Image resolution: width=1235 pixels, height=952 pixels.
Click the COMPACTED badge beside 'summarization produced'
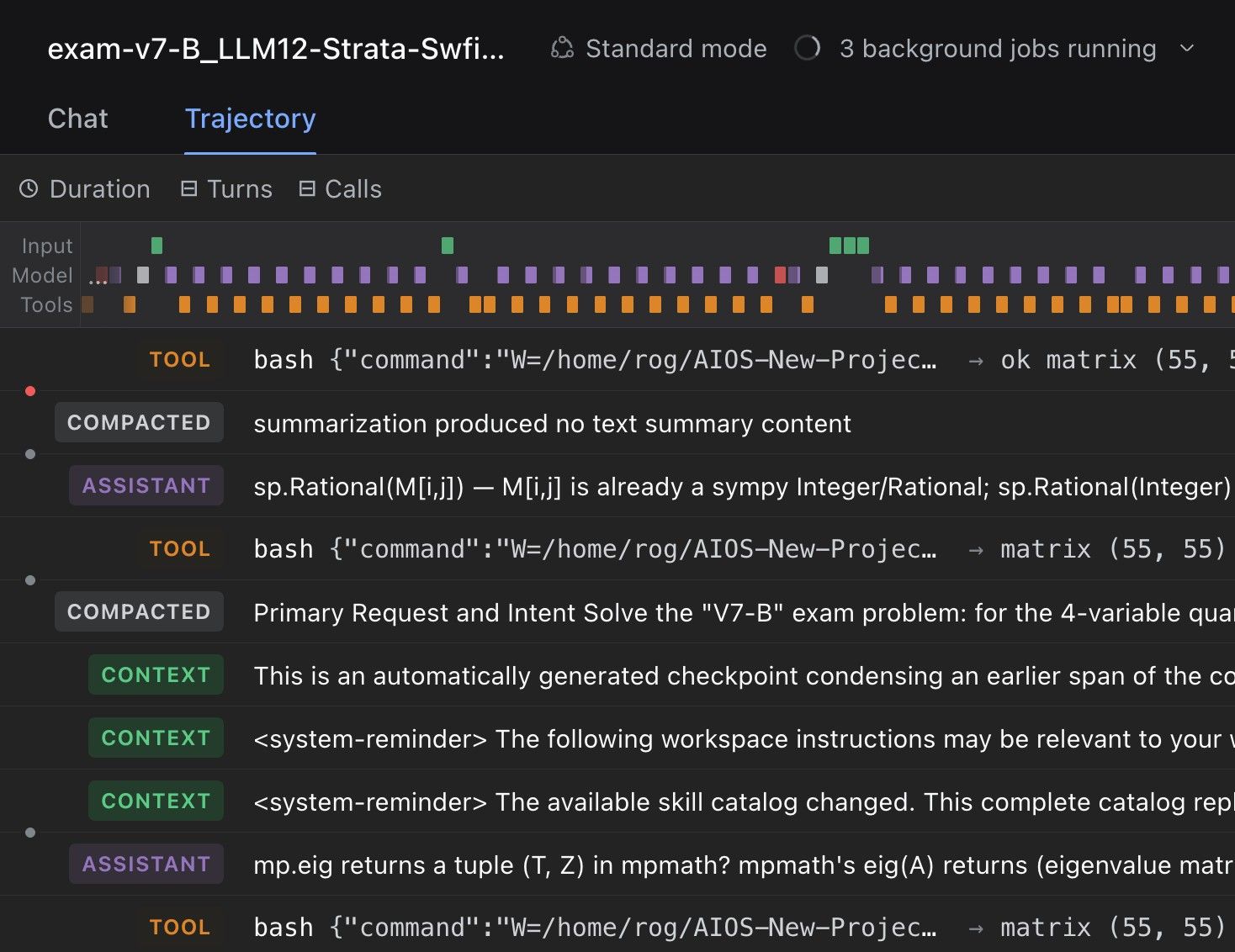(139, 422)
